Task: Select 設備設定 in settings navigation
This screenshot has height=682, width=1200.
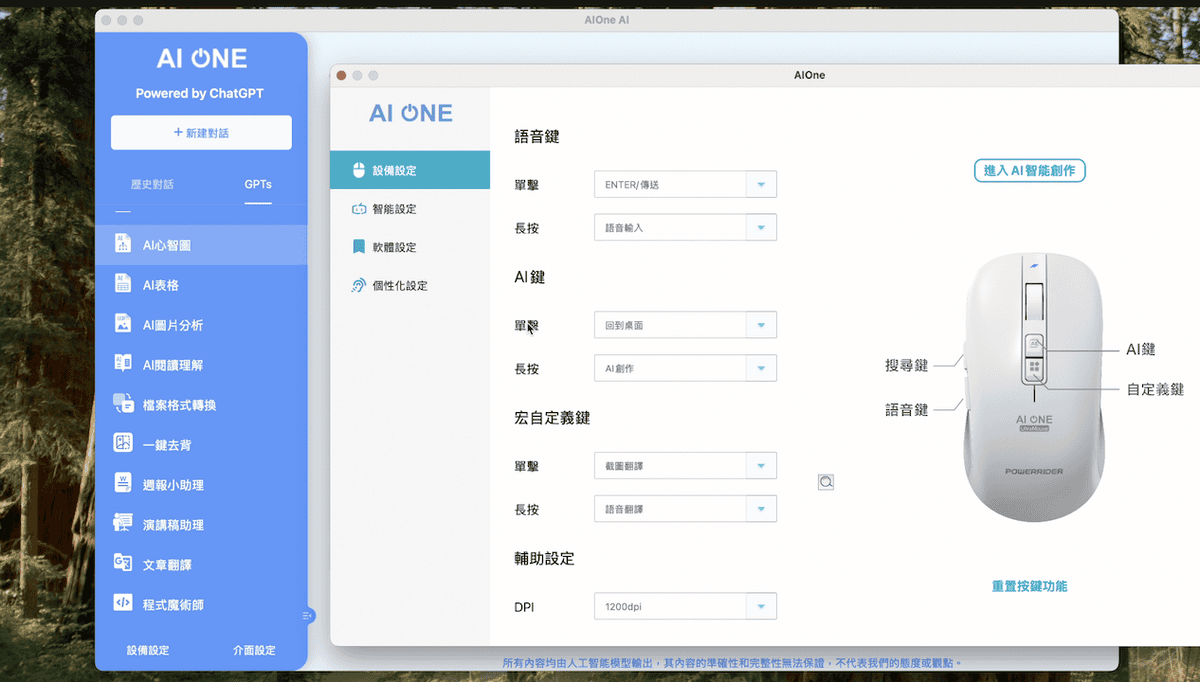Action: pyautogui.click(x=410, y=170)
